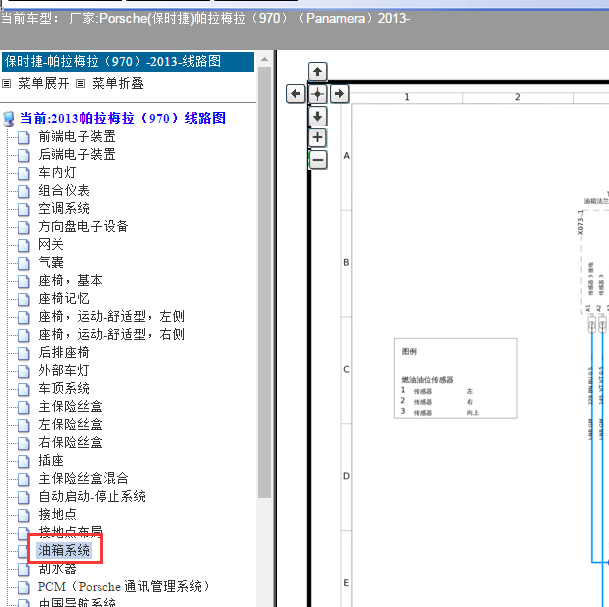Open 车内灯 wiring diagram
This screenshot has width=609, height=607.
57,172
